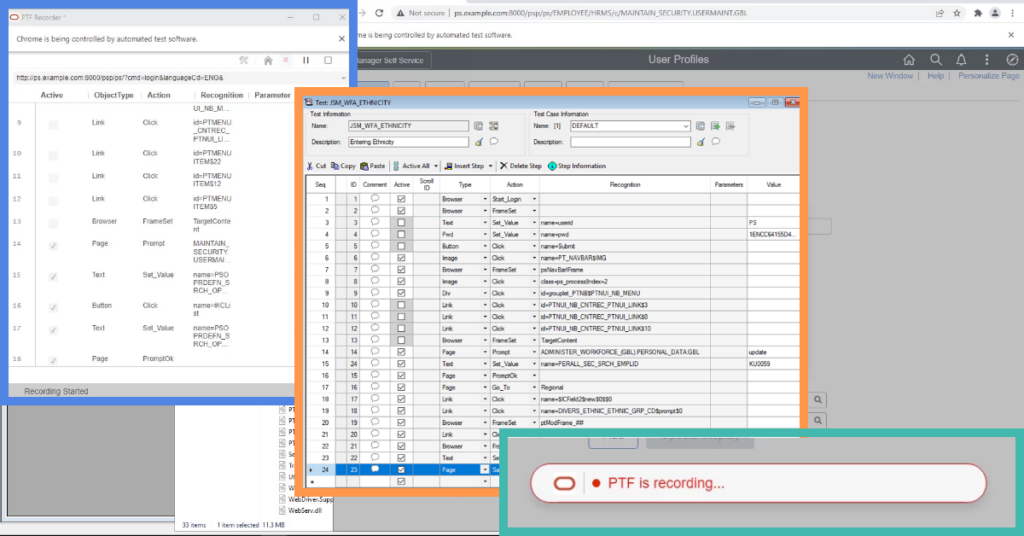Screen dimensions: 1024x536
Task: Click the Personalize Page link
Action: coord(988,76)
